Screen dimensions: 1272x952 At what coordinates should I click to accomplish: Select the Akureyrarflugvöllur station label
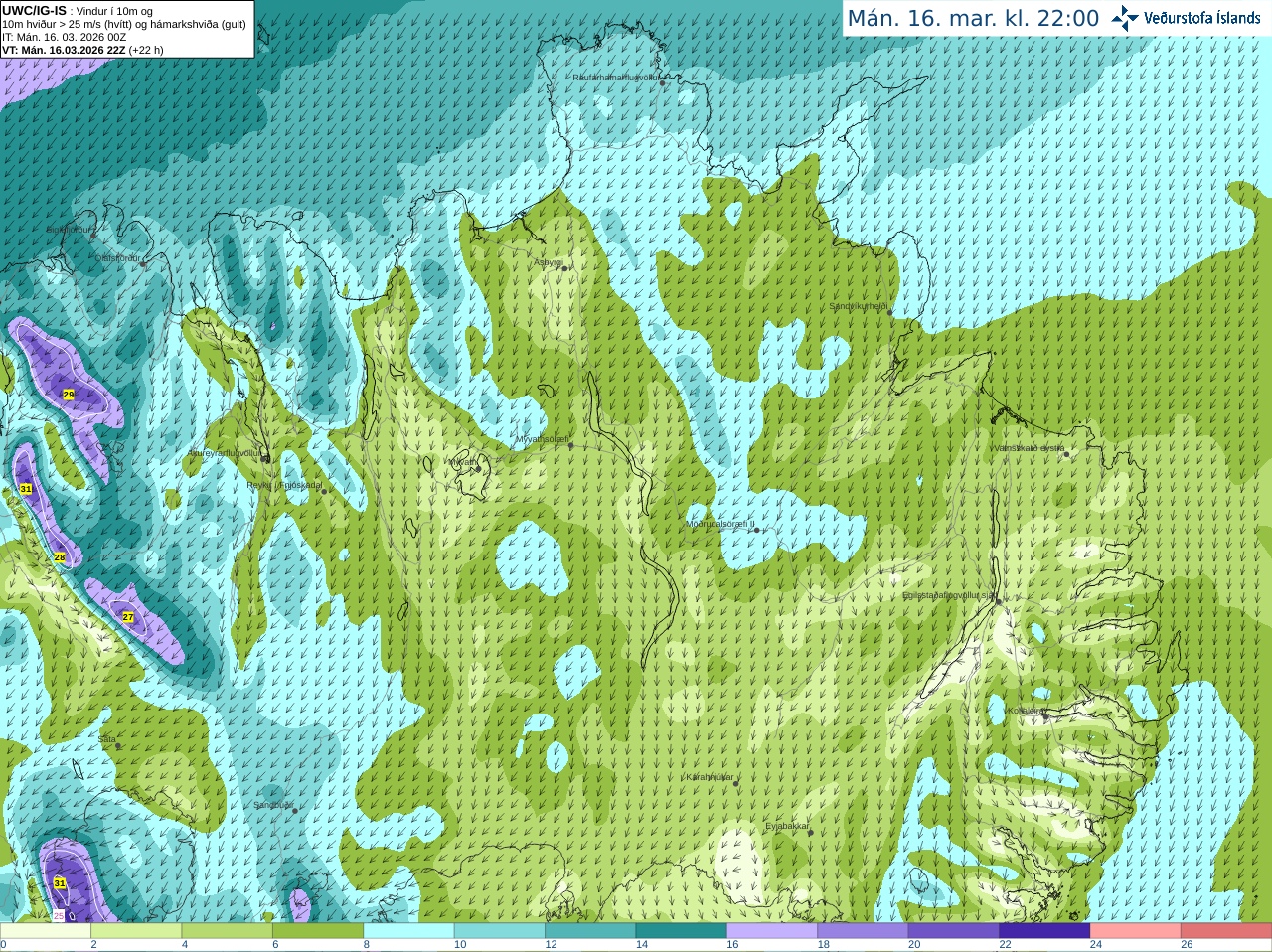(x=225, y=453)
